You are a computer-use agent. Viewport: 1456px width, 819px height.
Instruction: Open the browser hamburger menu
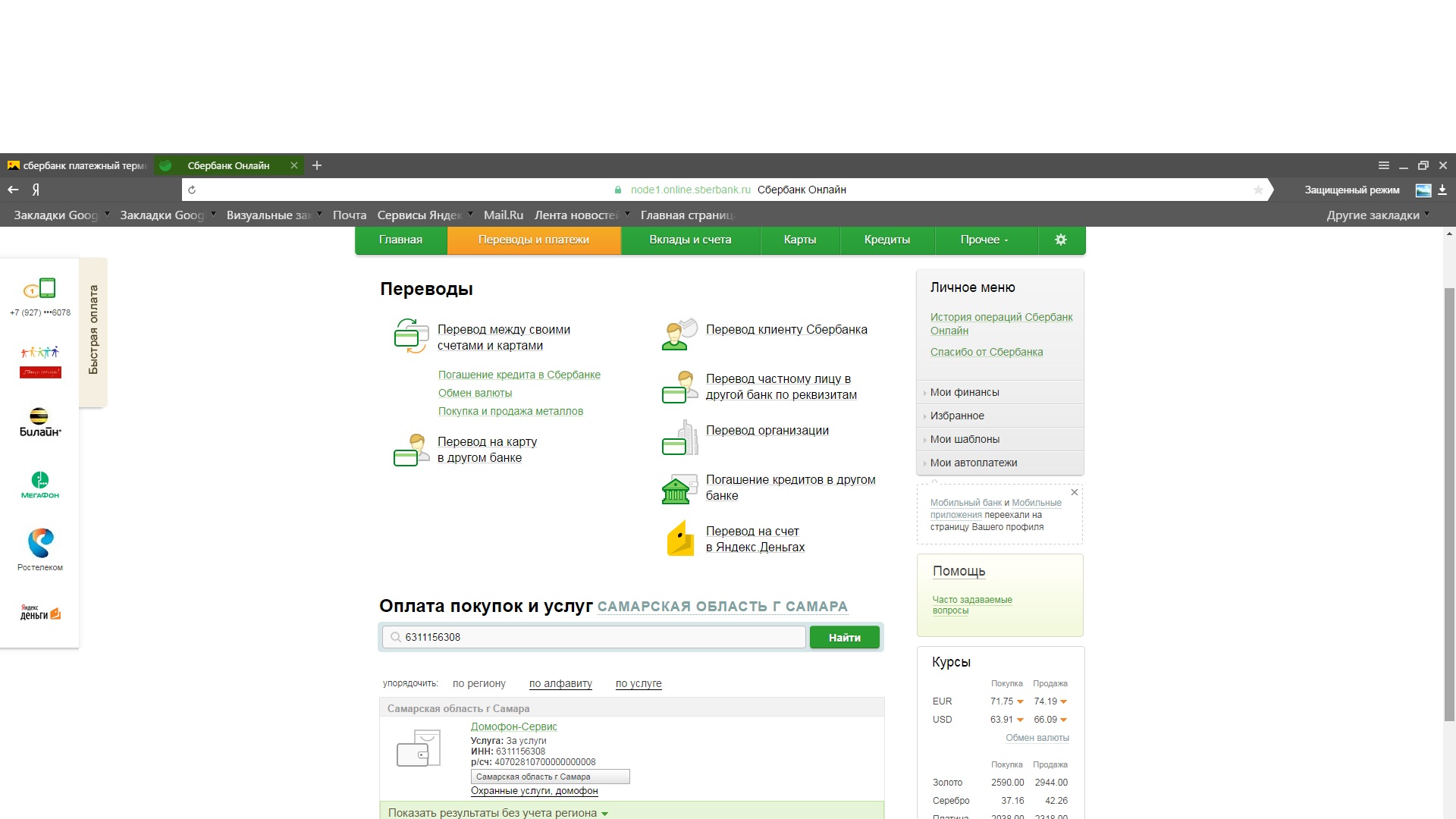click(x=1384, y=165)
